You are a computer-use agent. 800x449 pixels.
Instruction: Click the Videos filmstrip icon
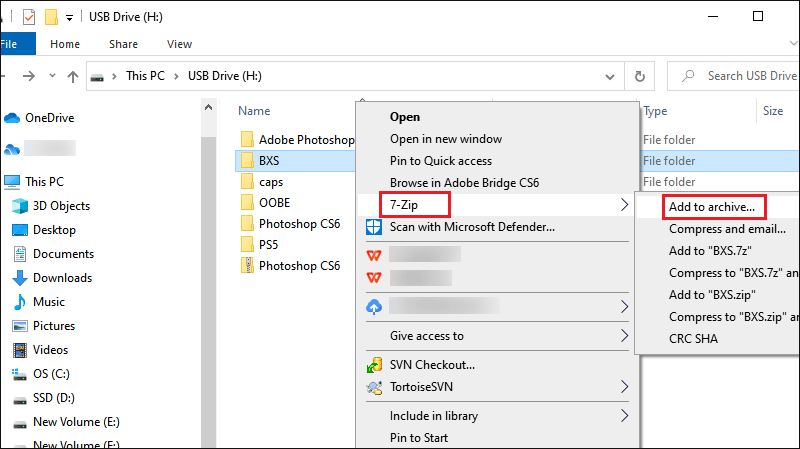(20, 350)
